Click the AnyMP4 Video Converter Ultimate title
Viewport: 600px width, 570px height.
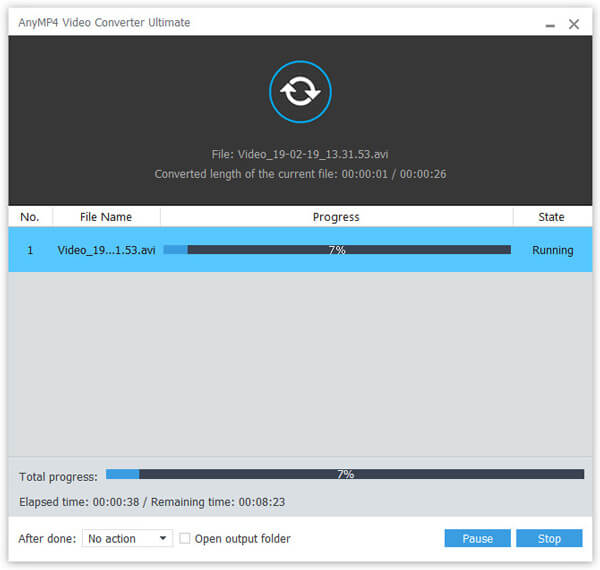[x=104, y=23]
